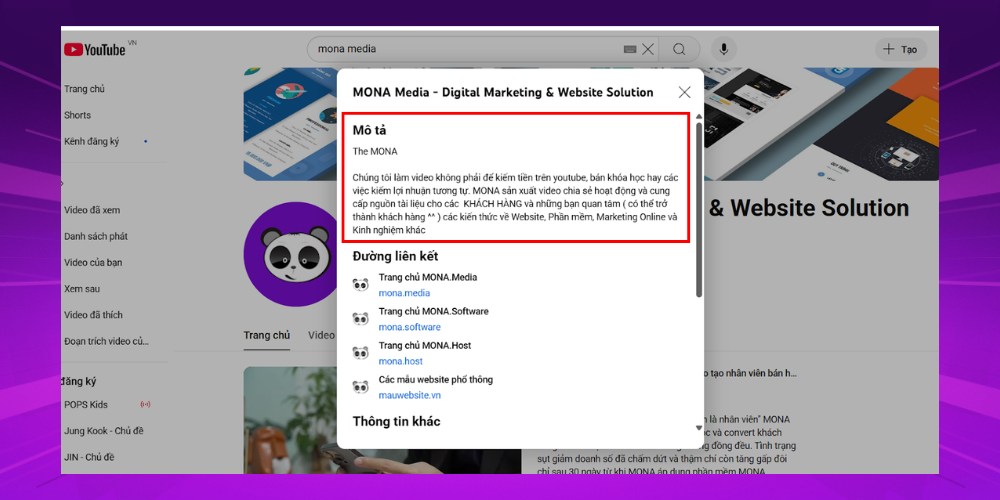1000x500 pixels.
Task: Open JIN - Chủ đề channel
Action: click(x=89, y=457)
